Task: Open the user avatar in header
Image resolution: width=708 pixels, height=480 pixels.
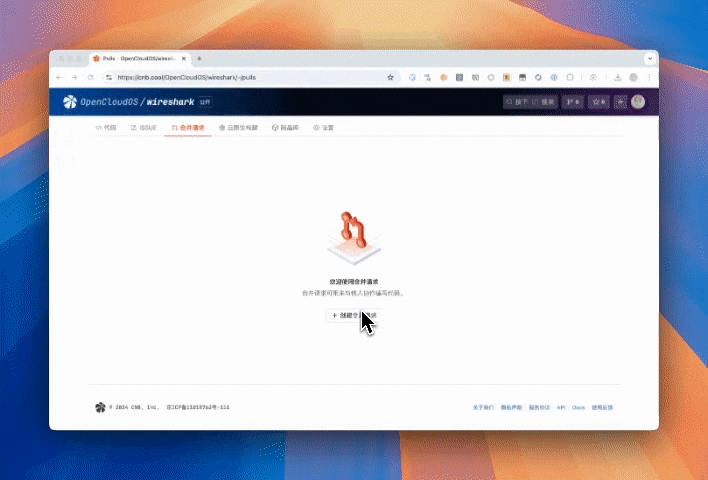Action: tap(638, 102)
